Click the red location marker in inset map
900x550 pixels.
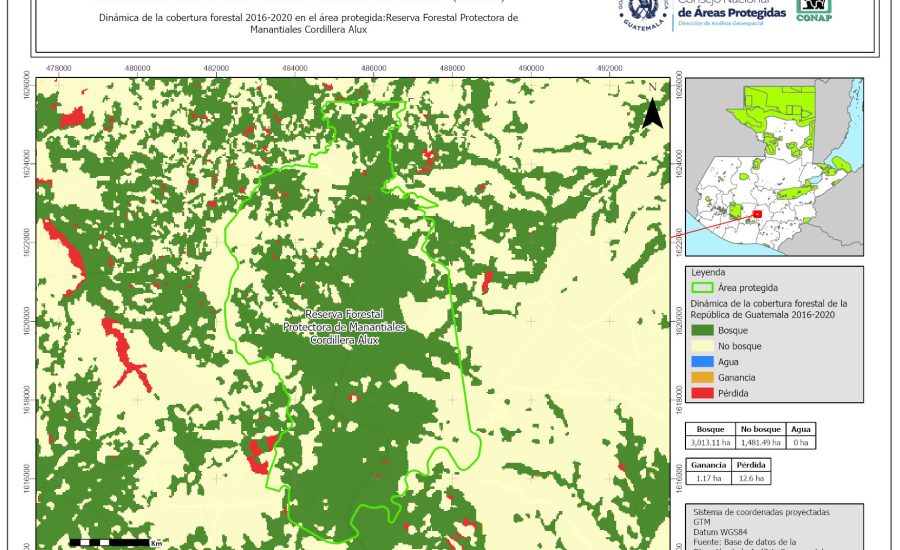pos(757,213)
